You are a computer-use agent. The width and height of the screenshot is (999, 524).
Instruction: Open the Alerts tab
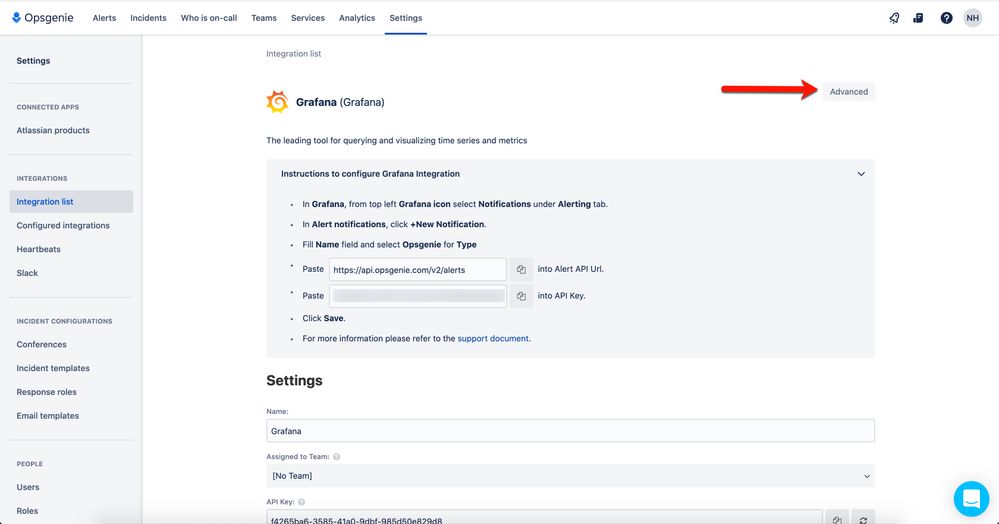click(104, 18)
